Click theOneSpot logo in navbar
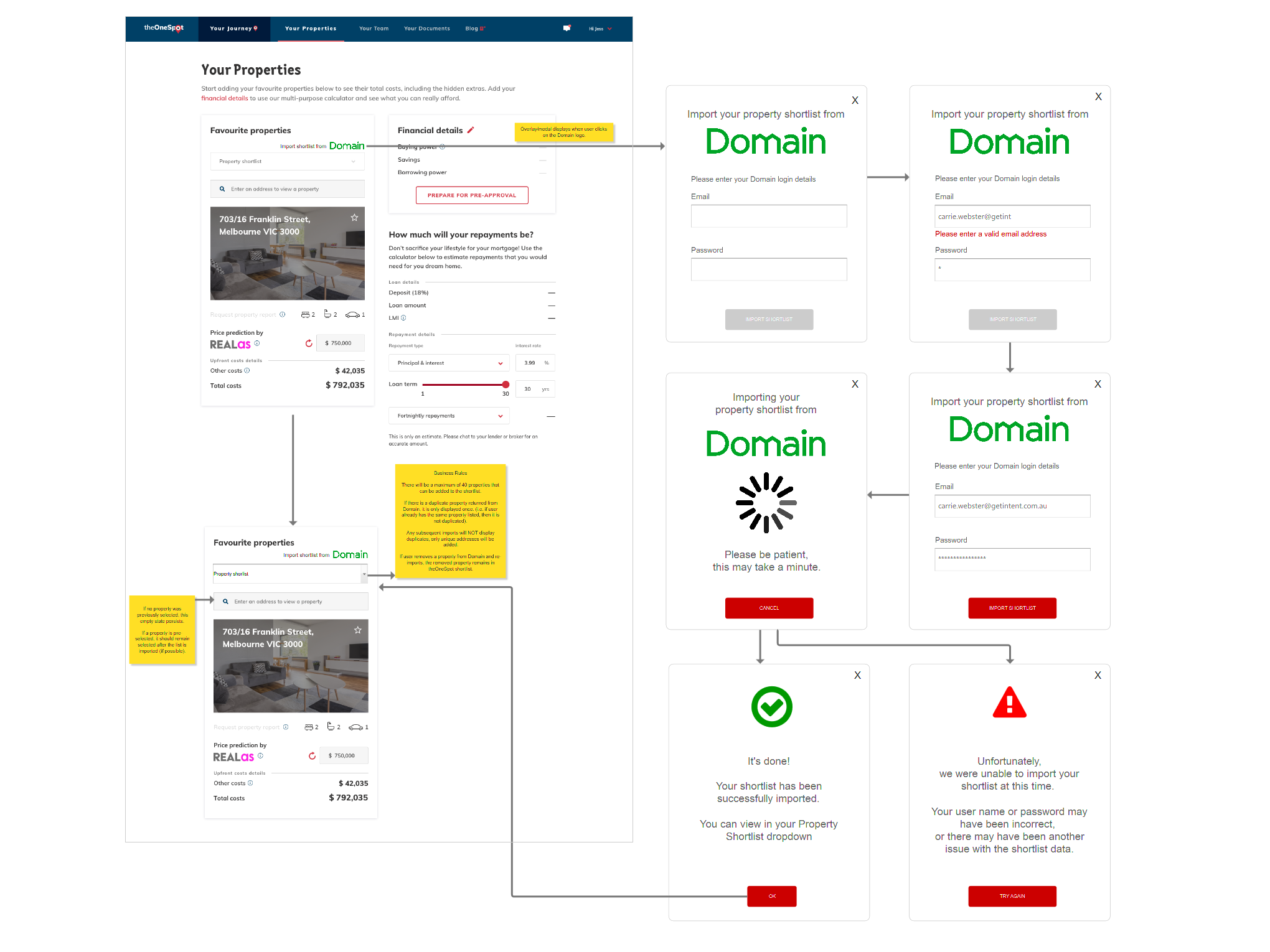The height and width of the screenshot is (952, 1270). 164,28
